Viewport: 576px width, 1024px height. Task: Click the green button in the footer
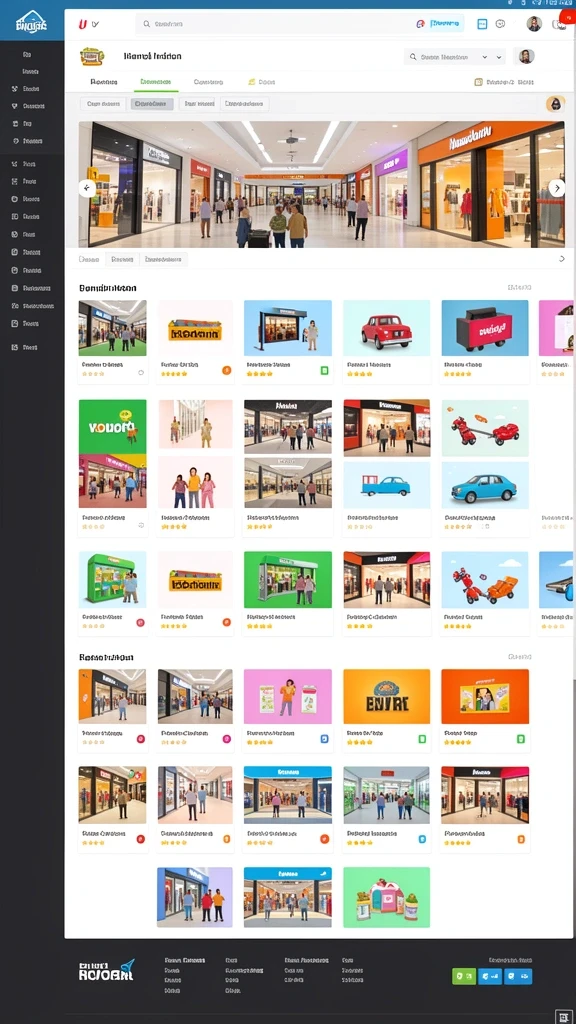click(464, 976)
